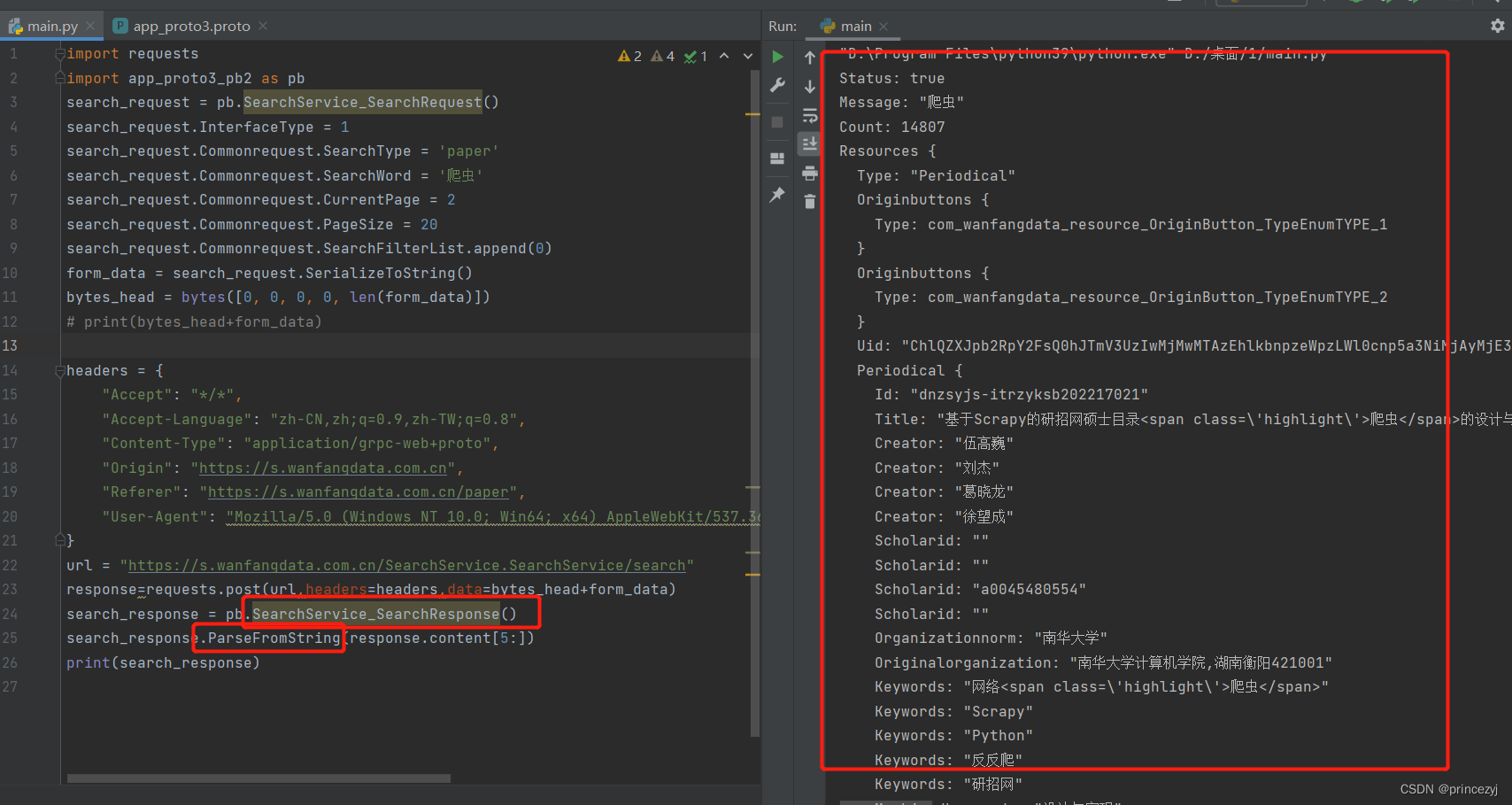
Task: Click Scholarid 'a0045480554' output line
Action: (980, 589)
